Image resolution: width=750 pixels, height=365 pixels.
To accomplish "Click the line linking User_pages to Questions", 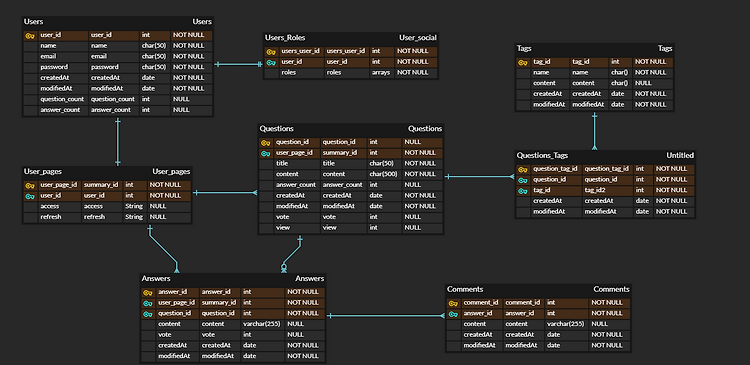I will pyautogui.click(x=225, y=193).
